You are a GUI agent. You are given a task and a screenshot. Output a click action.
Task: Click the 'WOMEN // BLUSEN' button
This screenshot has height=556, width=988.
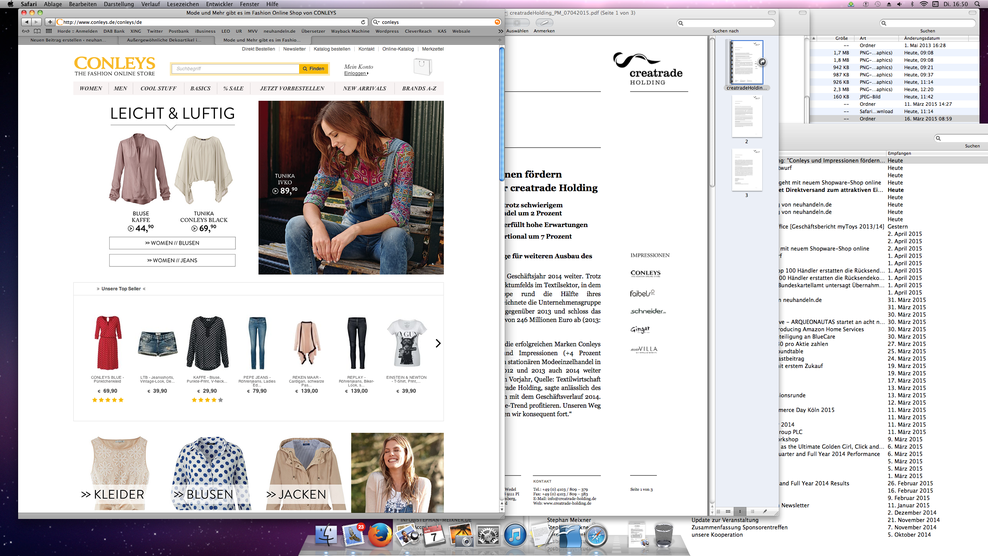[x=172, y=243]
